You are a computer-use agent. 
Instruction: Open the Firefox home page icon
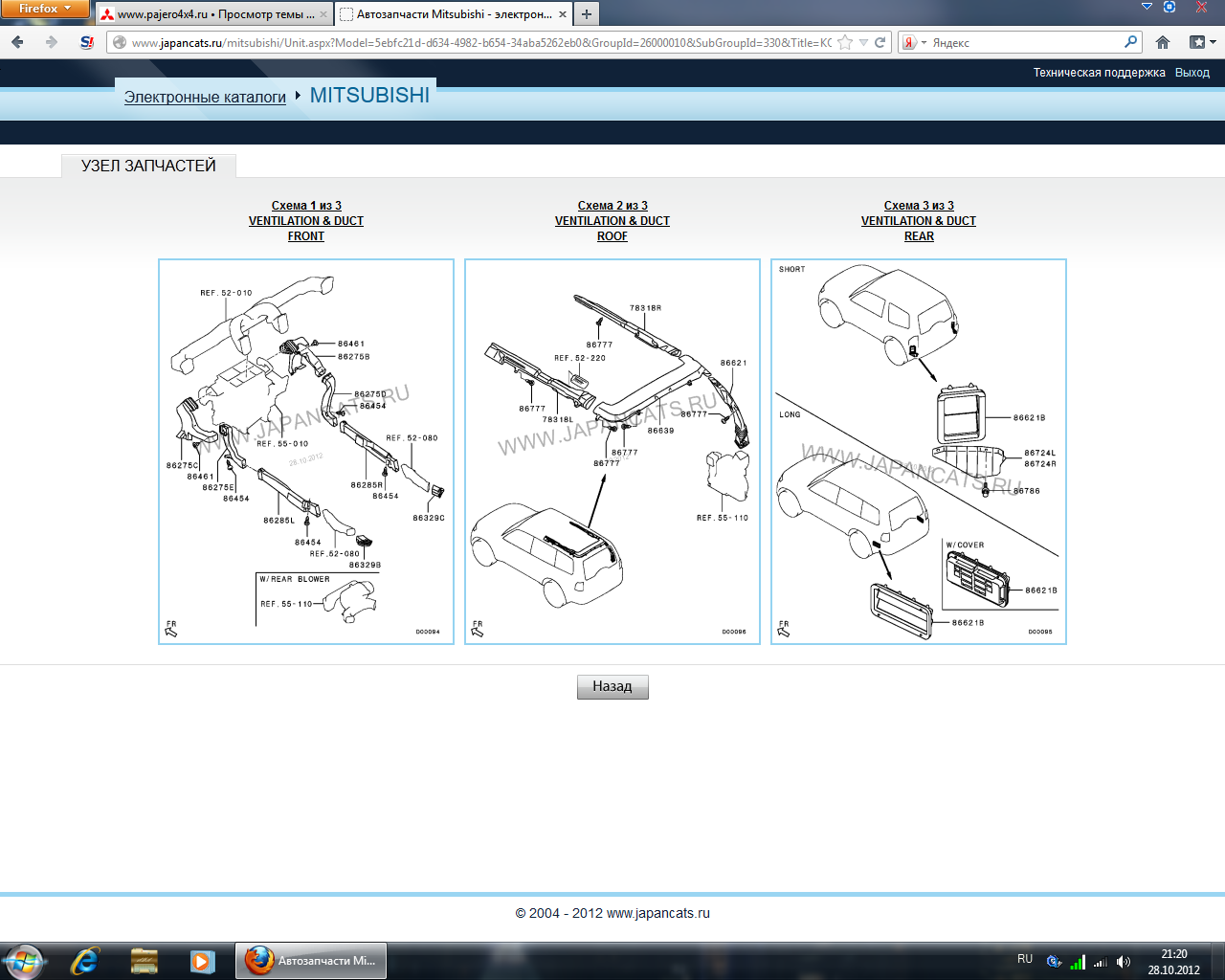(x=1163, y=42)
